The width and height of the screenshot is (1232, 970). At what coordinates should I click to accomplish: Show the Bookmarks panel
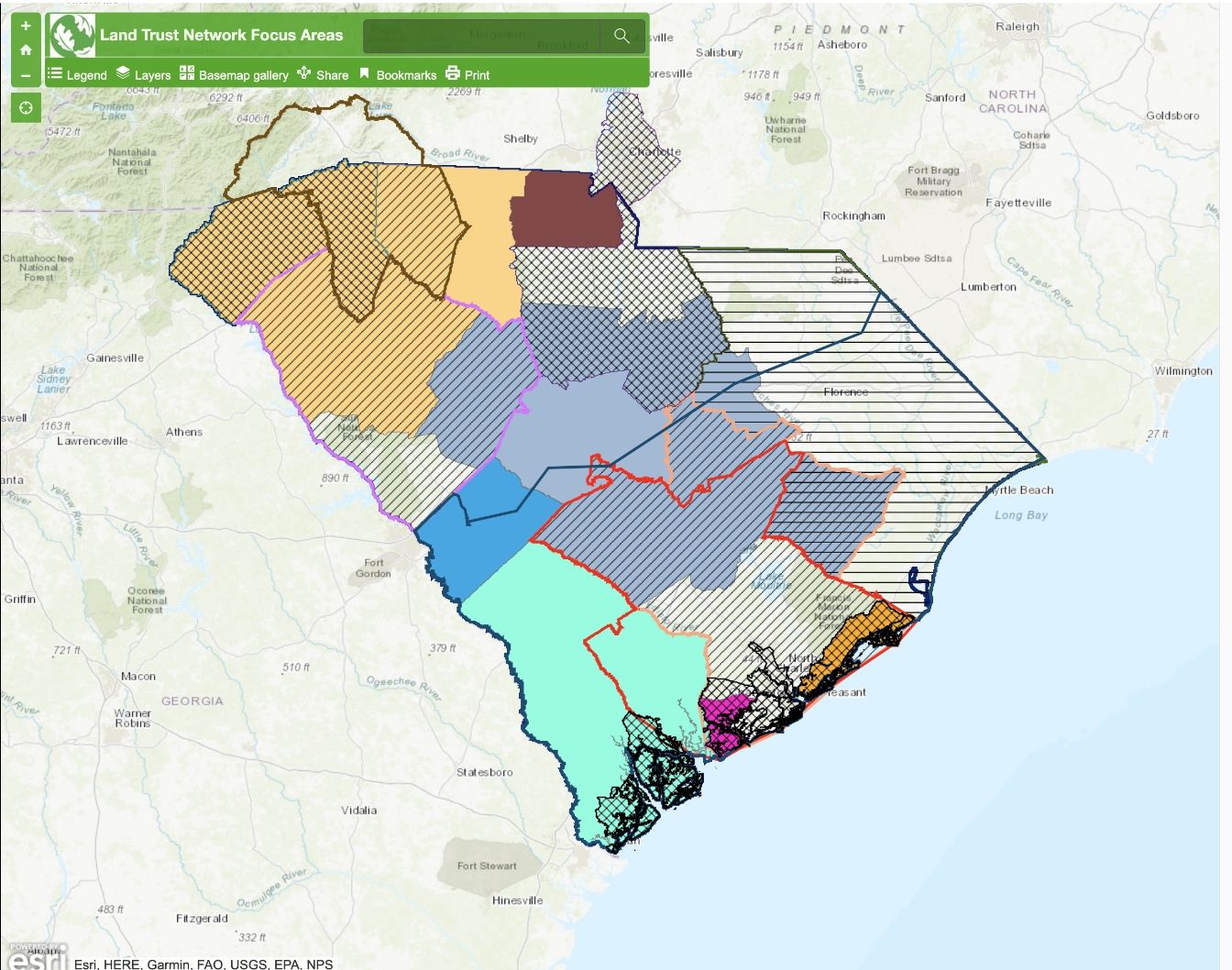click(397, 74)
